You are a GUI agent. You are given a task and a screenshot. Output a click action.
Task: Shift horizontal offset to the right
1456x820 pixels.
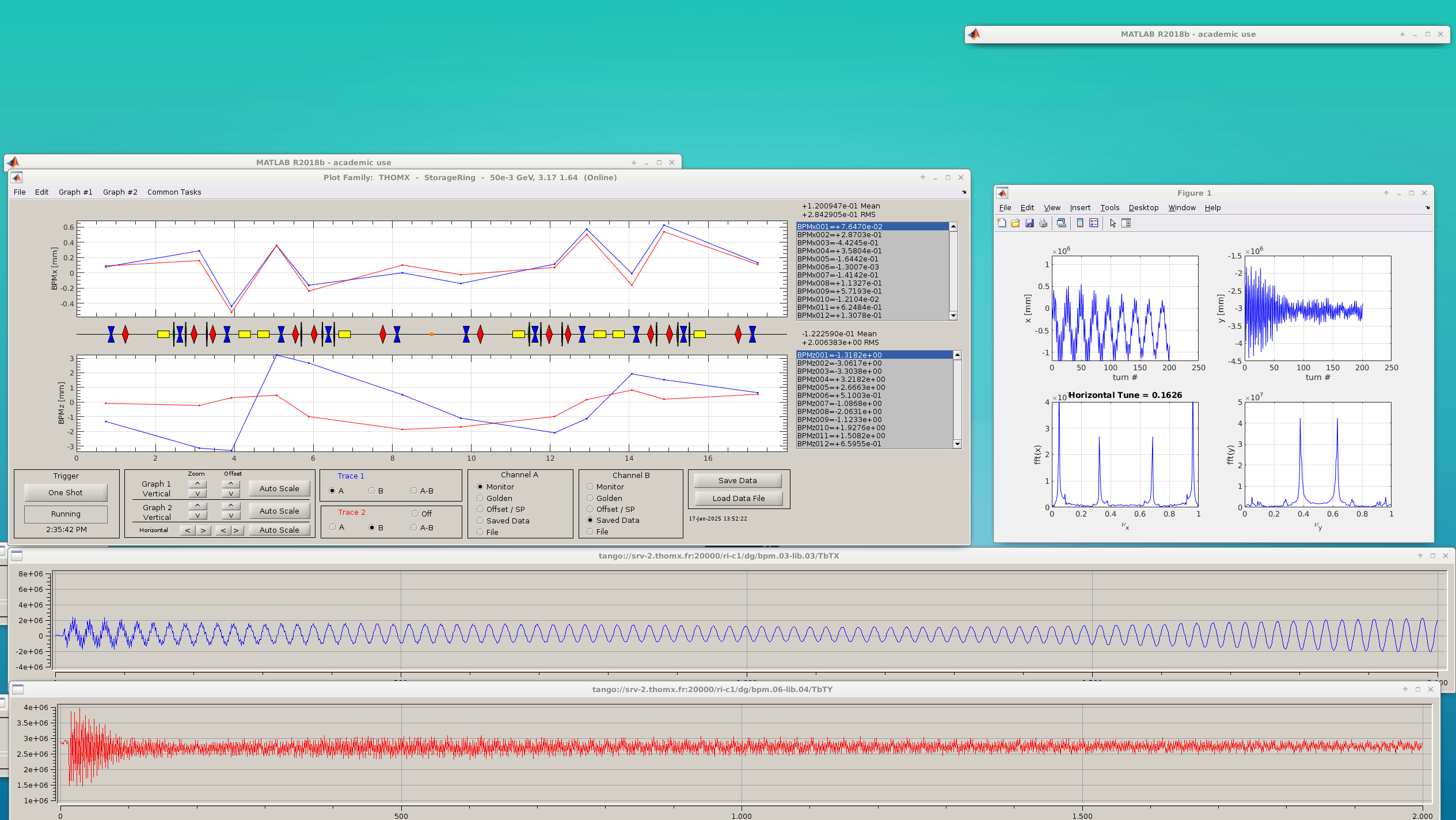coord(237,530)
